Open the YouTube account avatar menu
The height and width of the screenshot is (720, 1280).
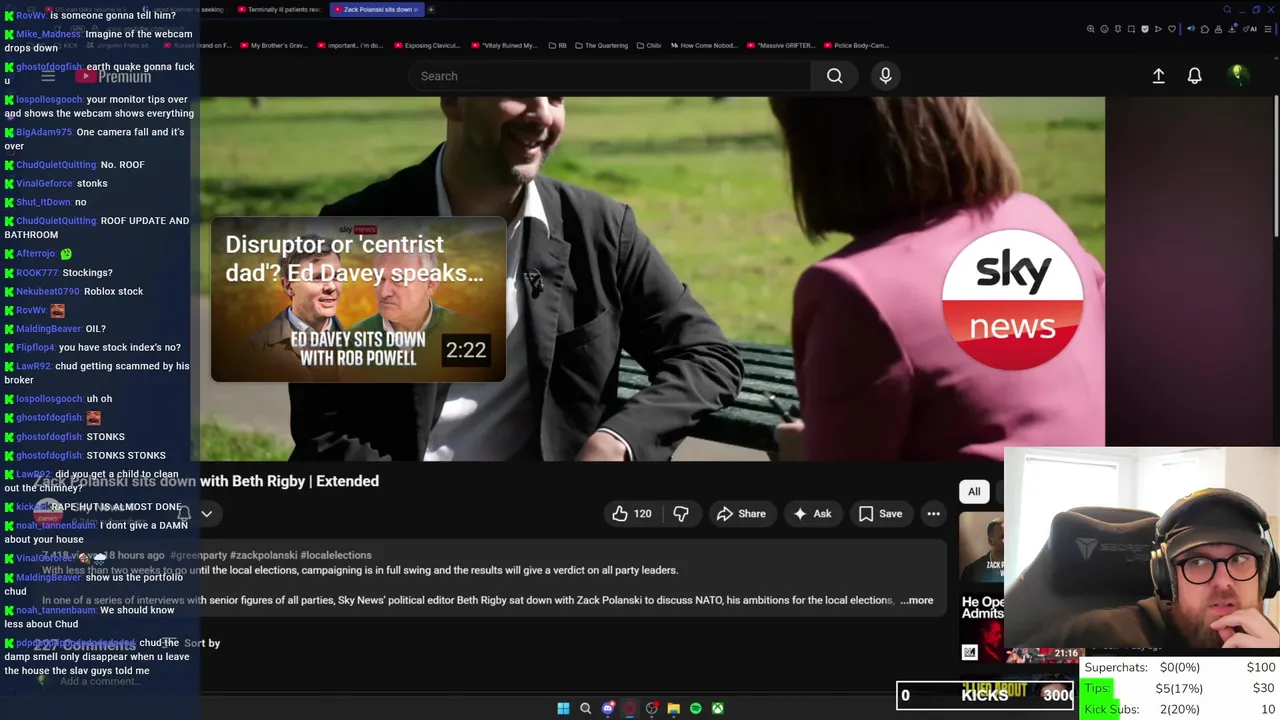[x=1237, y=75]
